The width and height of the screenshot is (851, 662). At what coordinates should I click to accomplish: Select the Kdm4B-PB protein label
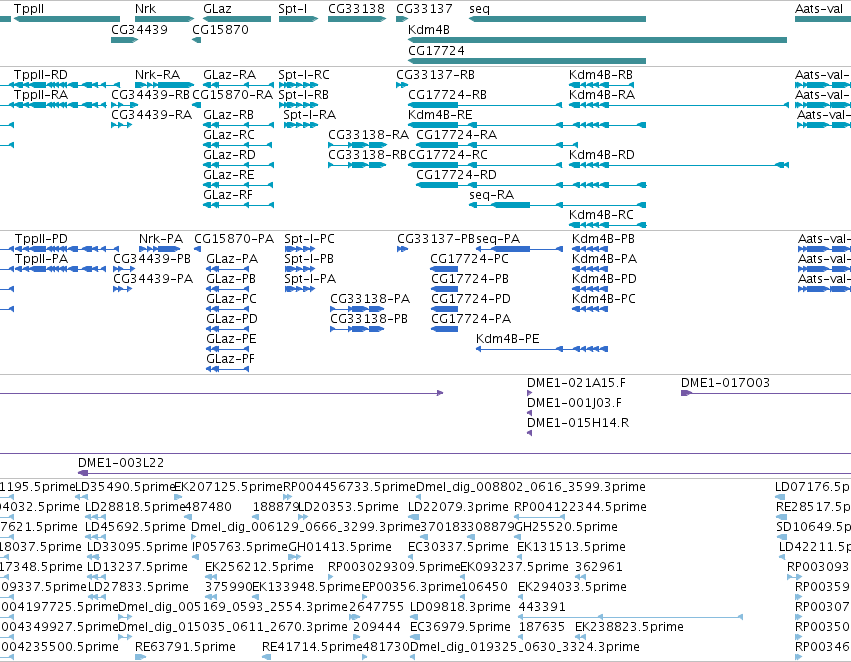604,239
